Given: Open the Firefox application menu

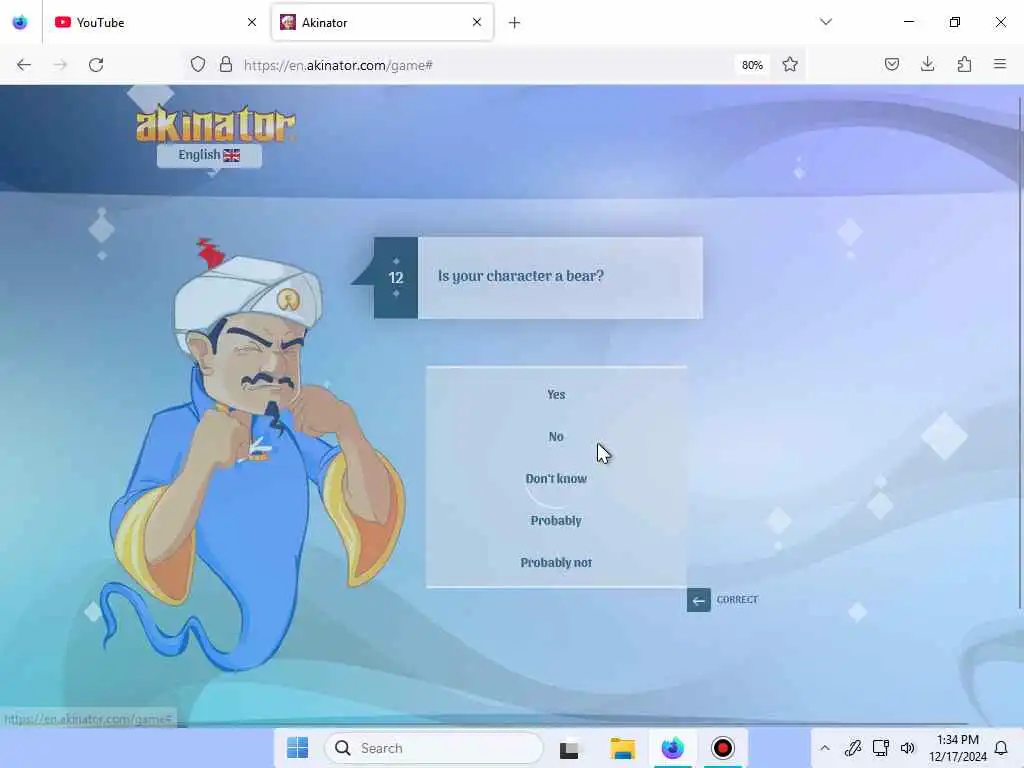Looking at the screenshot, I should point(1000,64).
